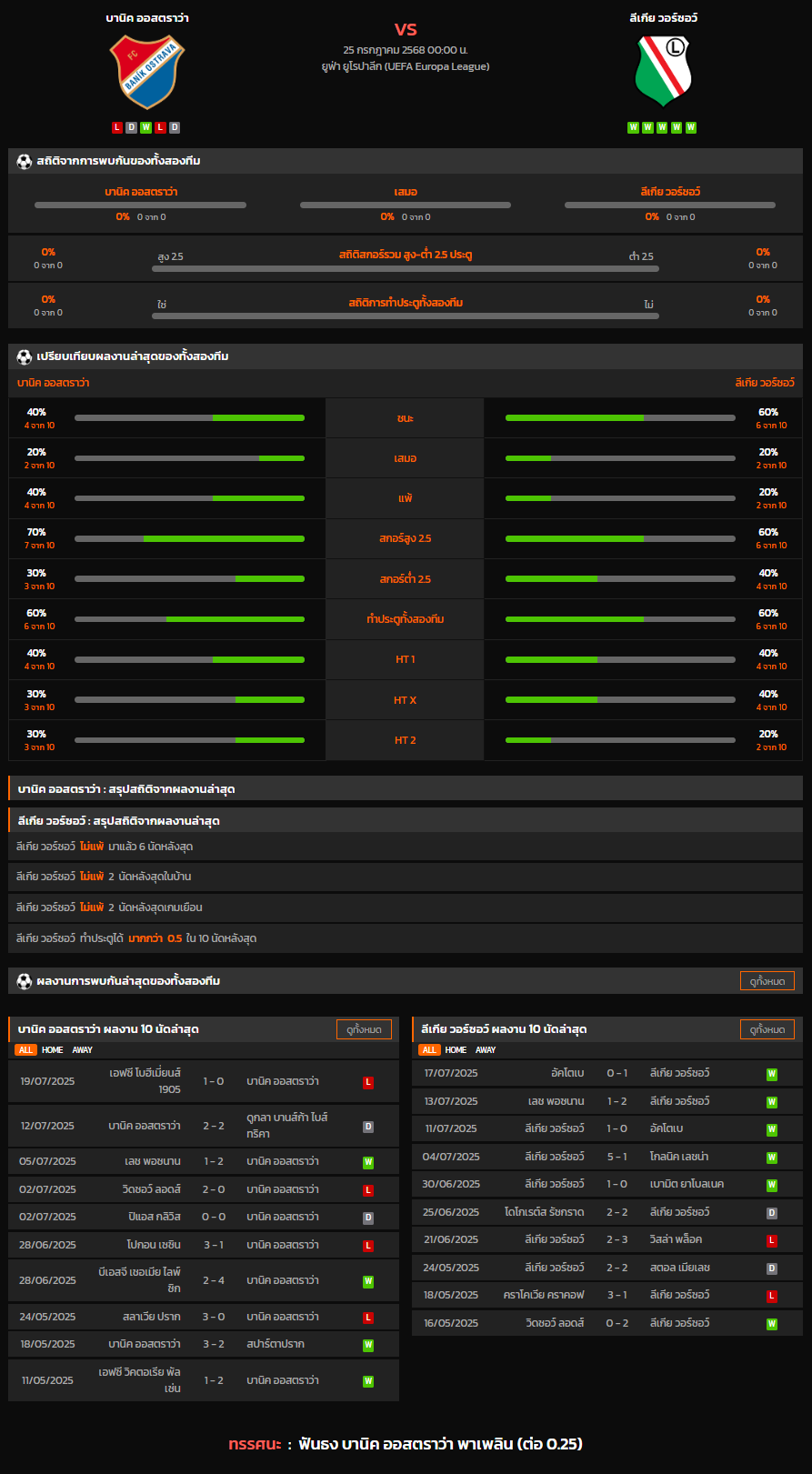Click the L badge on the 19/07/2025 row

(x=368, y=1082)
